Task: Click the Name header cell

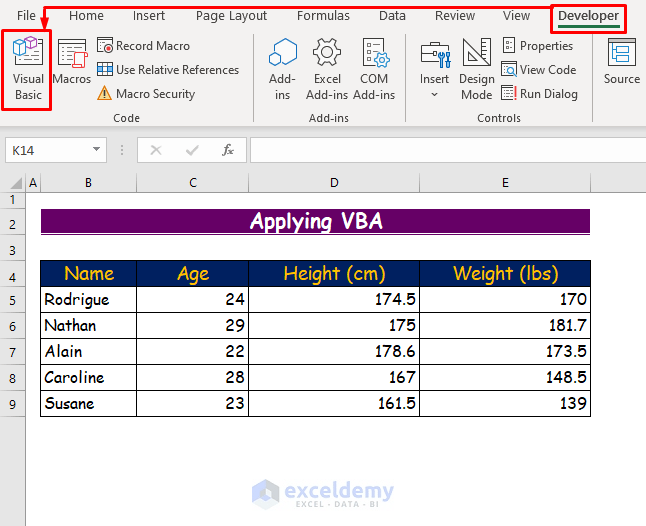Action: tap(89, 274)
